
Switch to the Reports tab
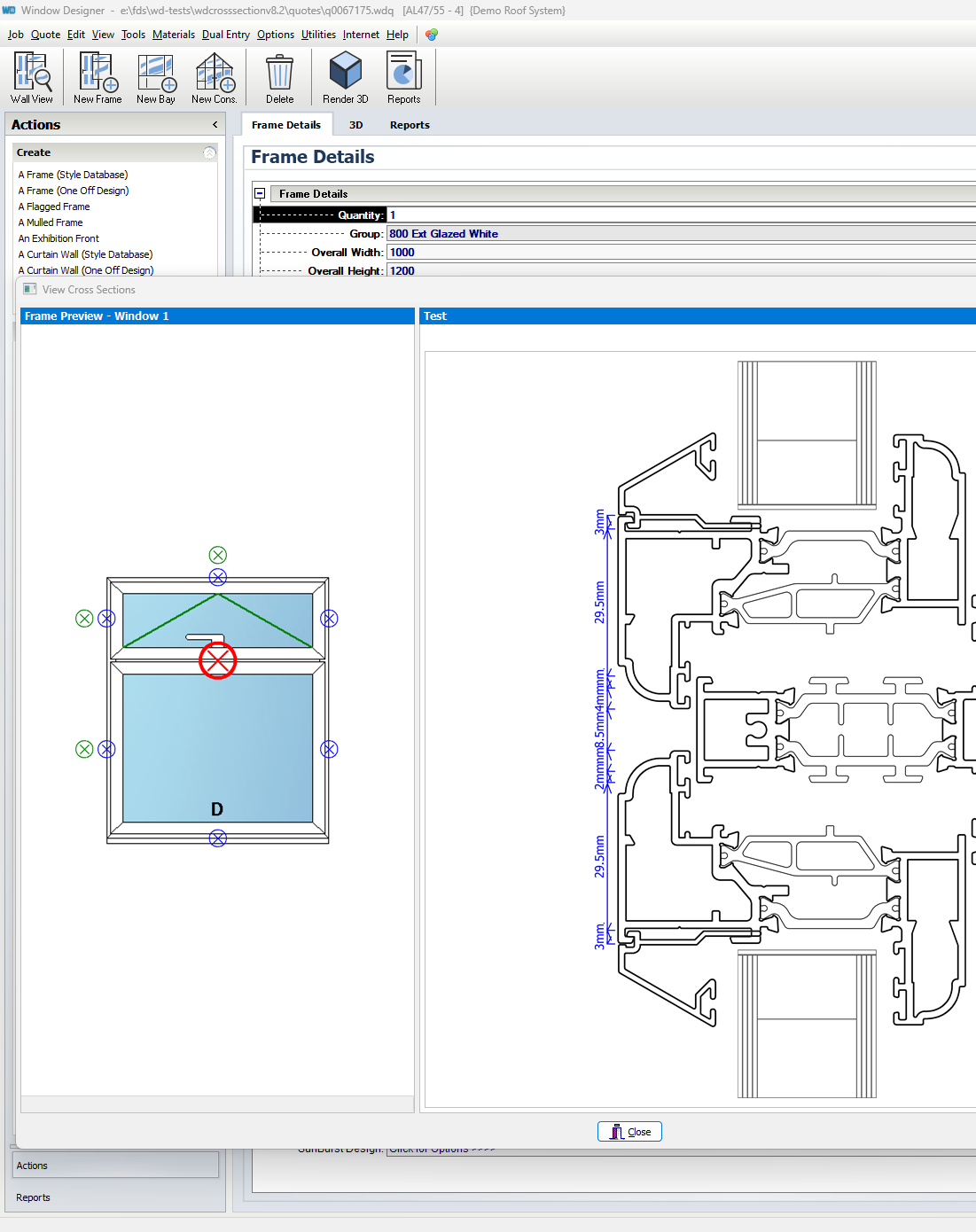[x=410, y=125]
